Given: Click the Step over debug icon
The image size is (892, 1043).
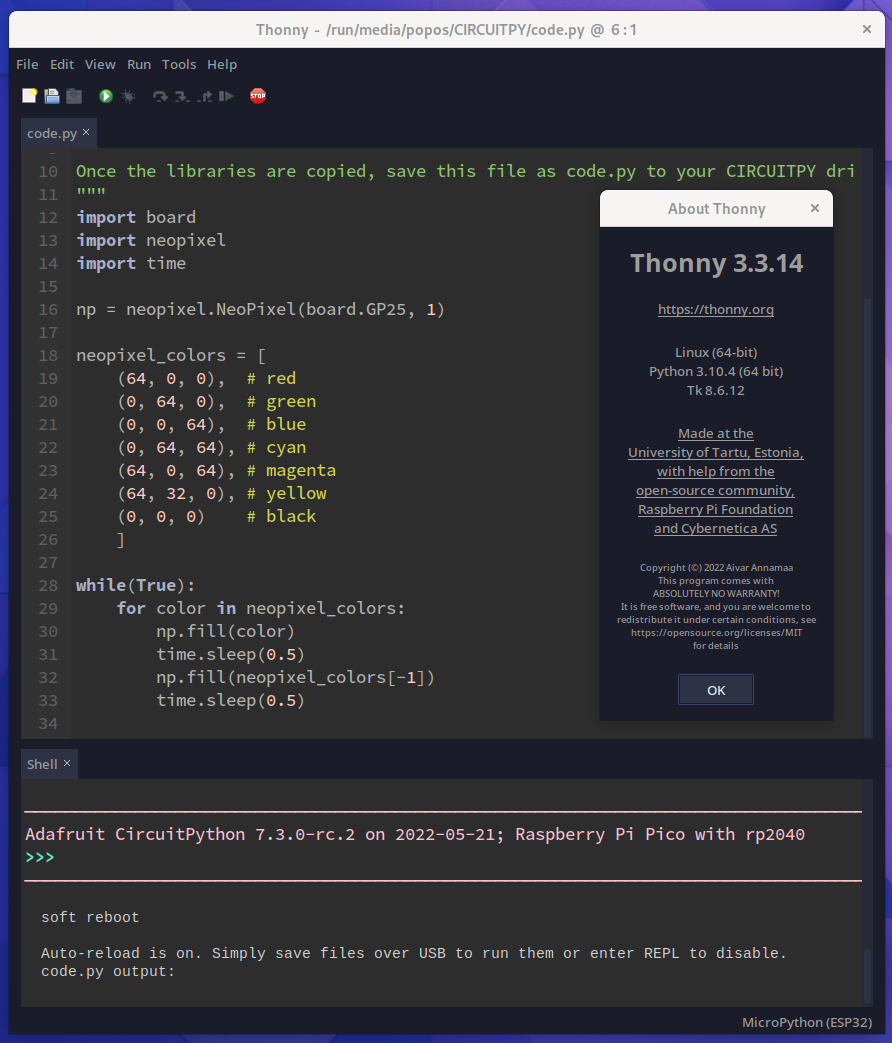Looking at the screenshot, I should pos(160,96).
